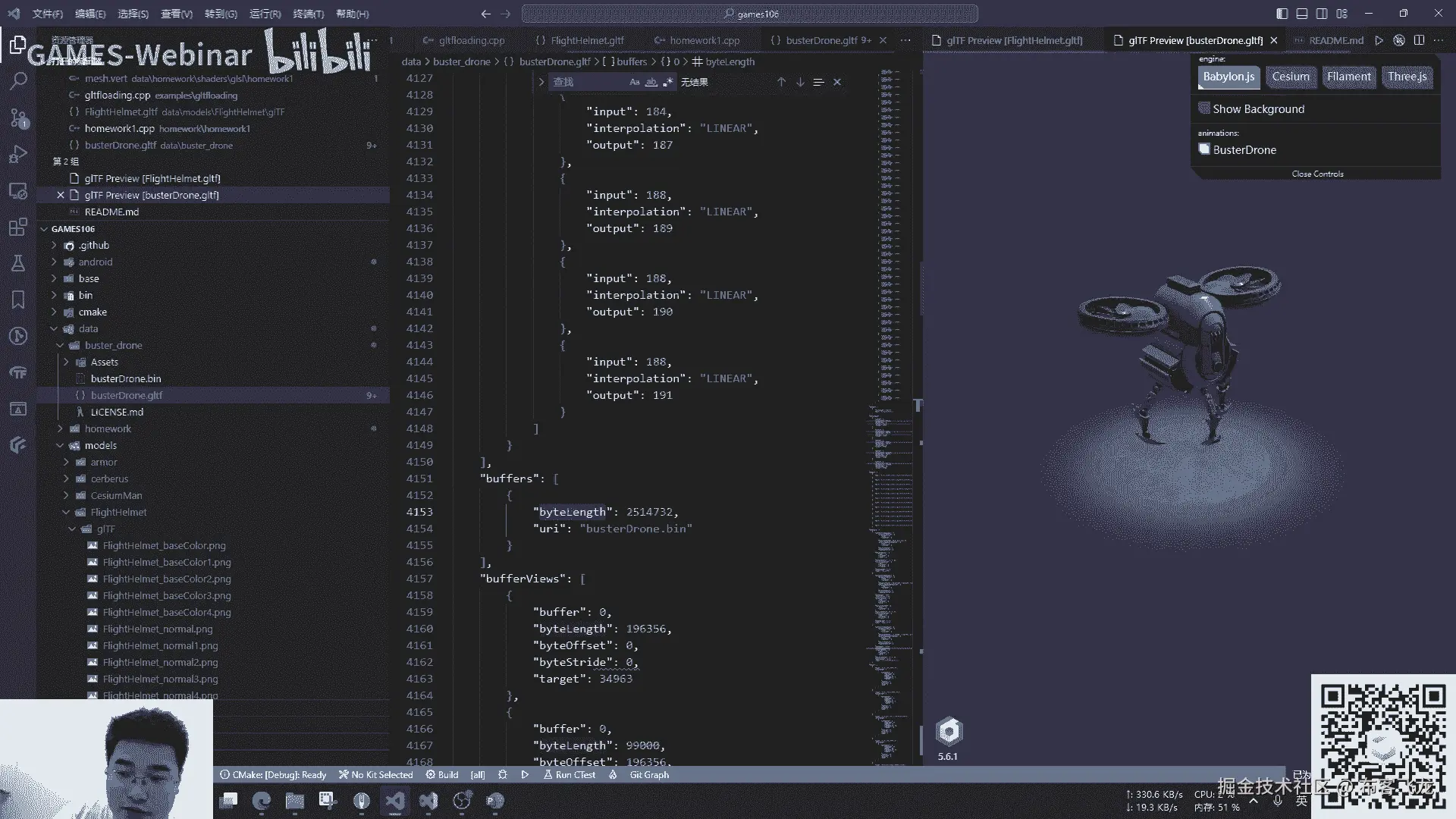Screen dimensions: 1456x819
Task: Toggle regex search in the find widget
Action: tap(668, 82)
